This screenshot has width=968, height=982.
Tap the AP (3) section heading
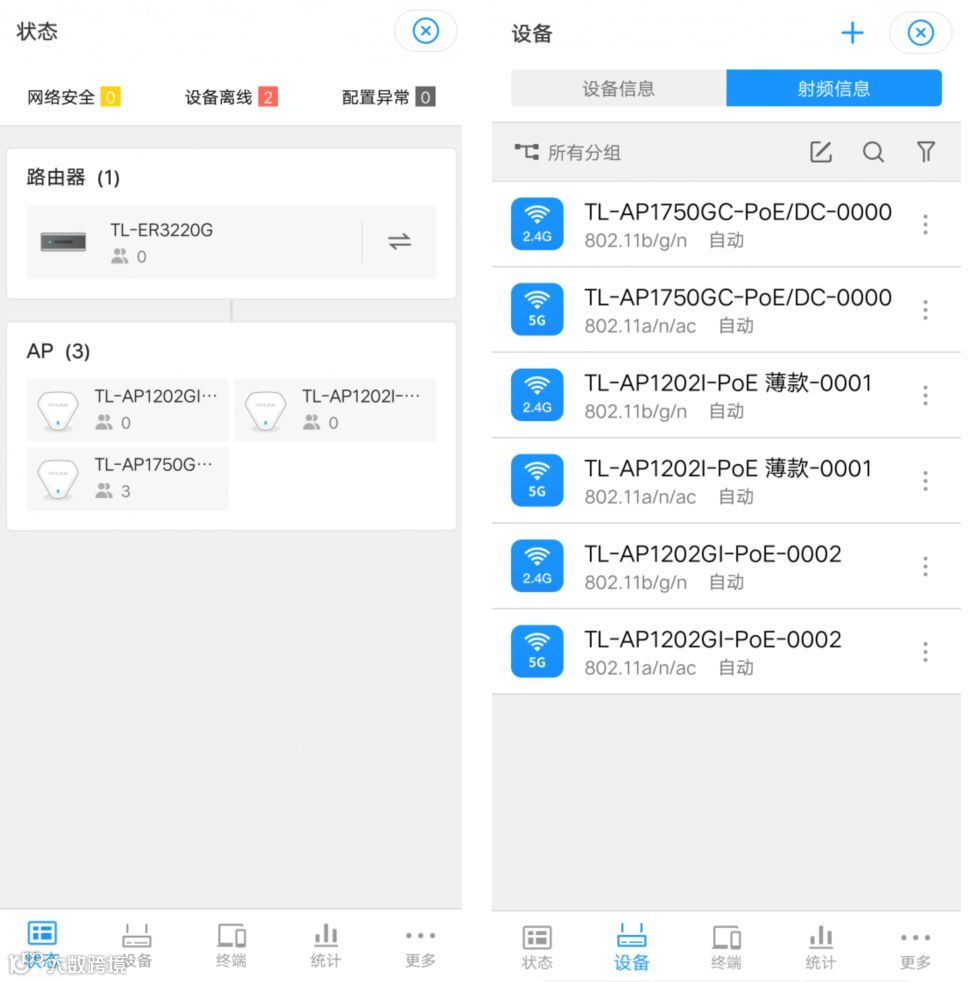tap(58, 351)
